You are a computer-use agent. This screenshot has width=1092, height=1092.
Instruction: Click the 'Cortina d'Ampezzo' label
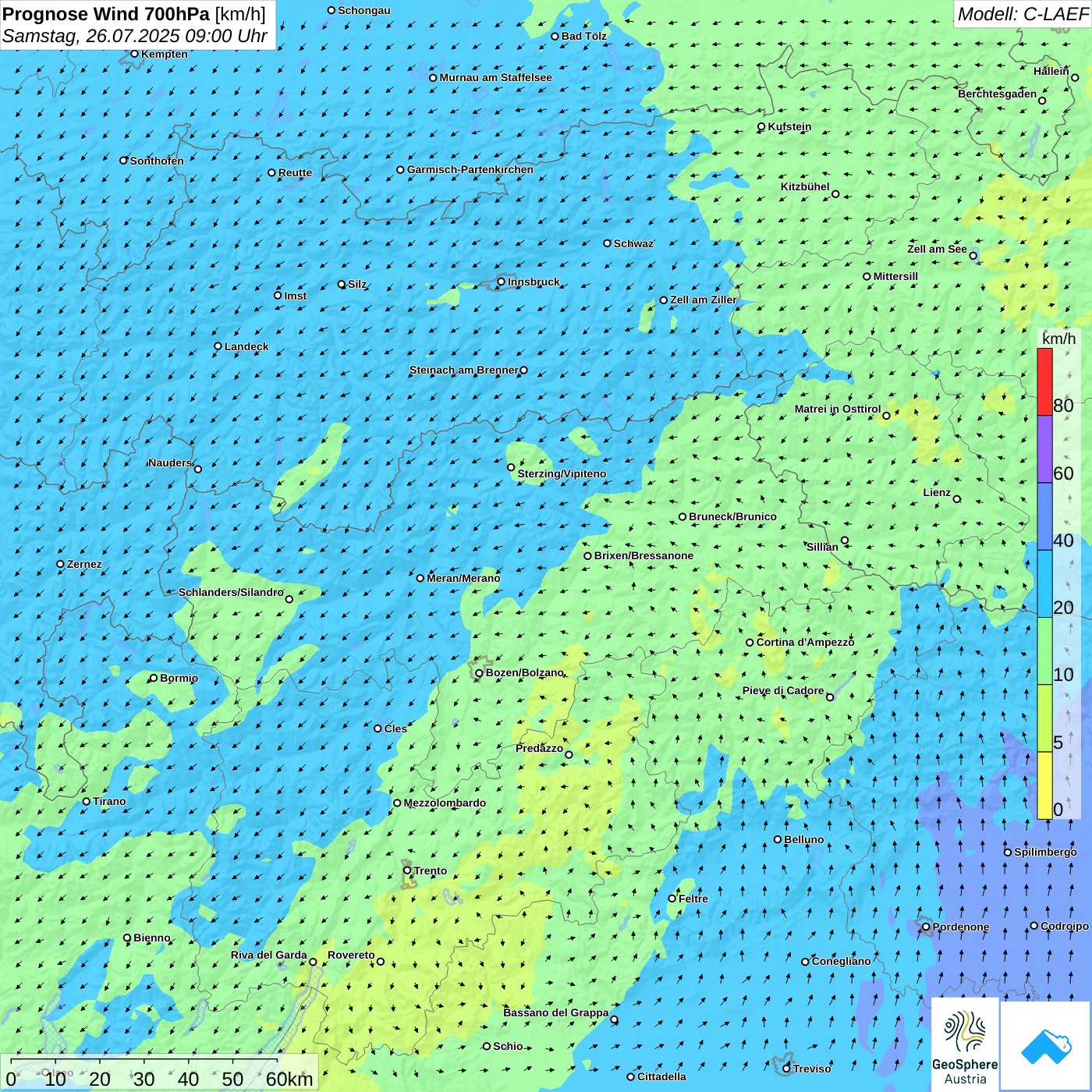tap(805, 642)
